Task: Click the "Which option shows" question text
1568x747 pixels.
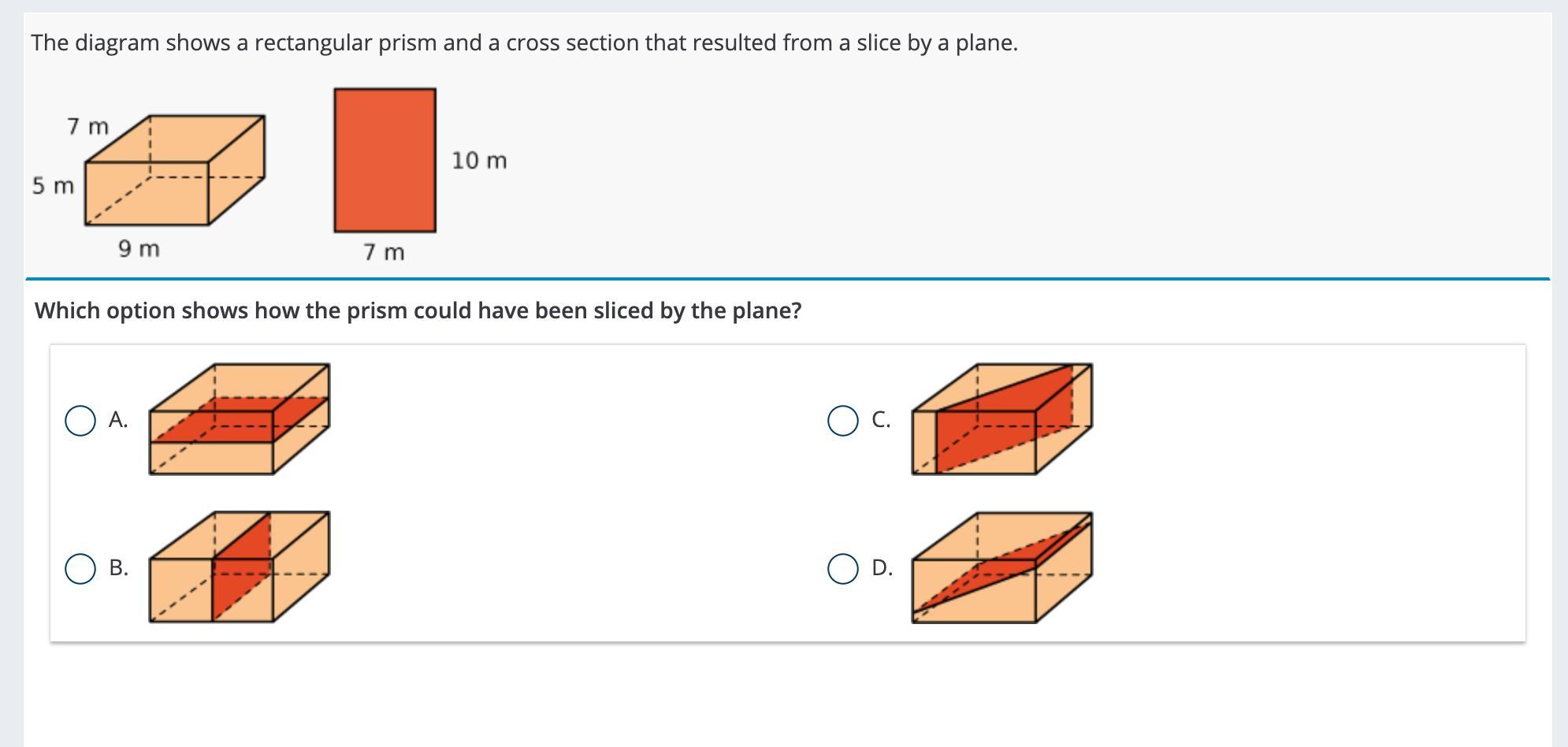Action: 418,310
